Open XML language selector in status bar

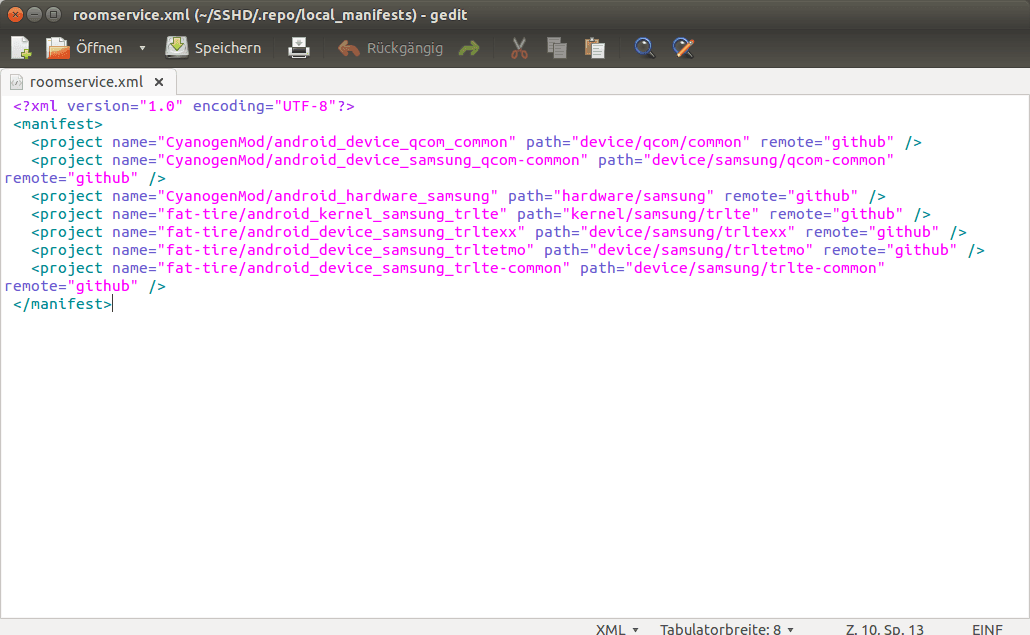click(617, 629)
